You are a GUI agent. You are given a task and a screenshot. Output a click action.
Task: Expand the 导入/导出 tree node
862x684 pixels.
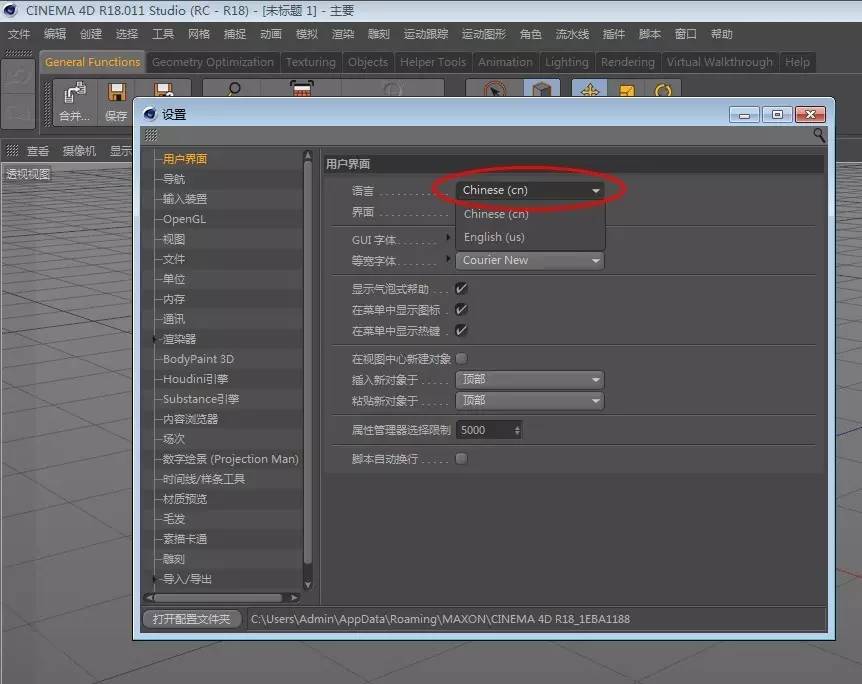pyautogui.click(x=154, y=578)
